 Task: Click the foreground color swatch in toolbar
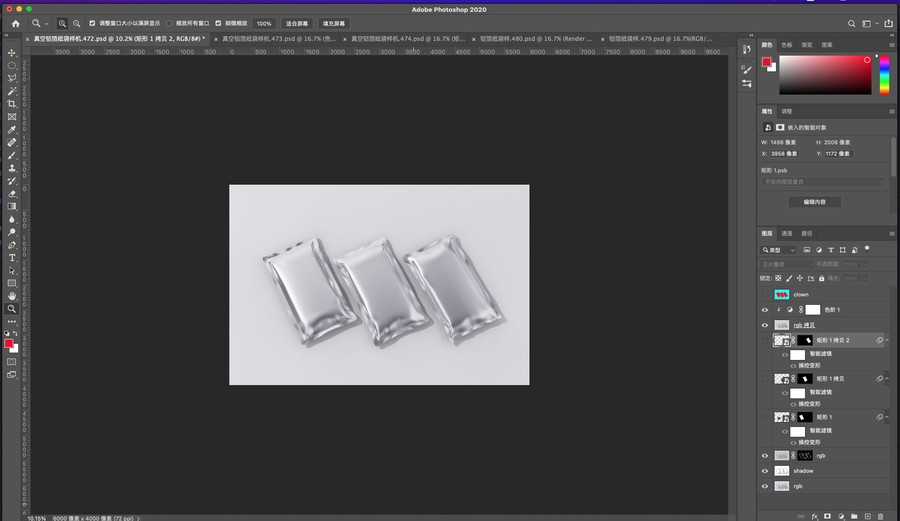point(9,343)
